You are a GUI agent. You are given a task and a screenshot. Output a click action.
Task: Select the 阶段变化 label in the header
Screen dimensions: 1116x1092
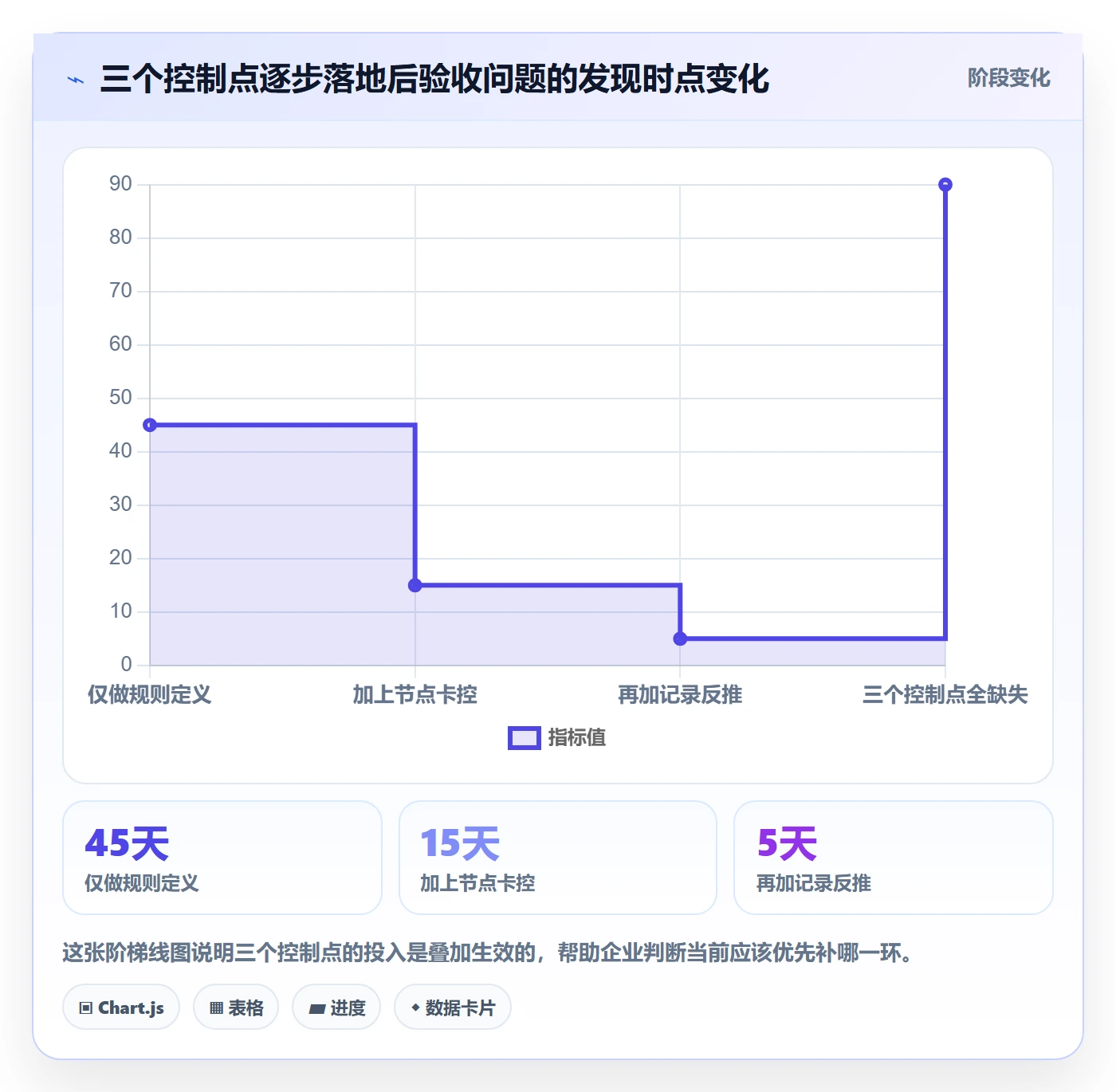coord(1008,78)
